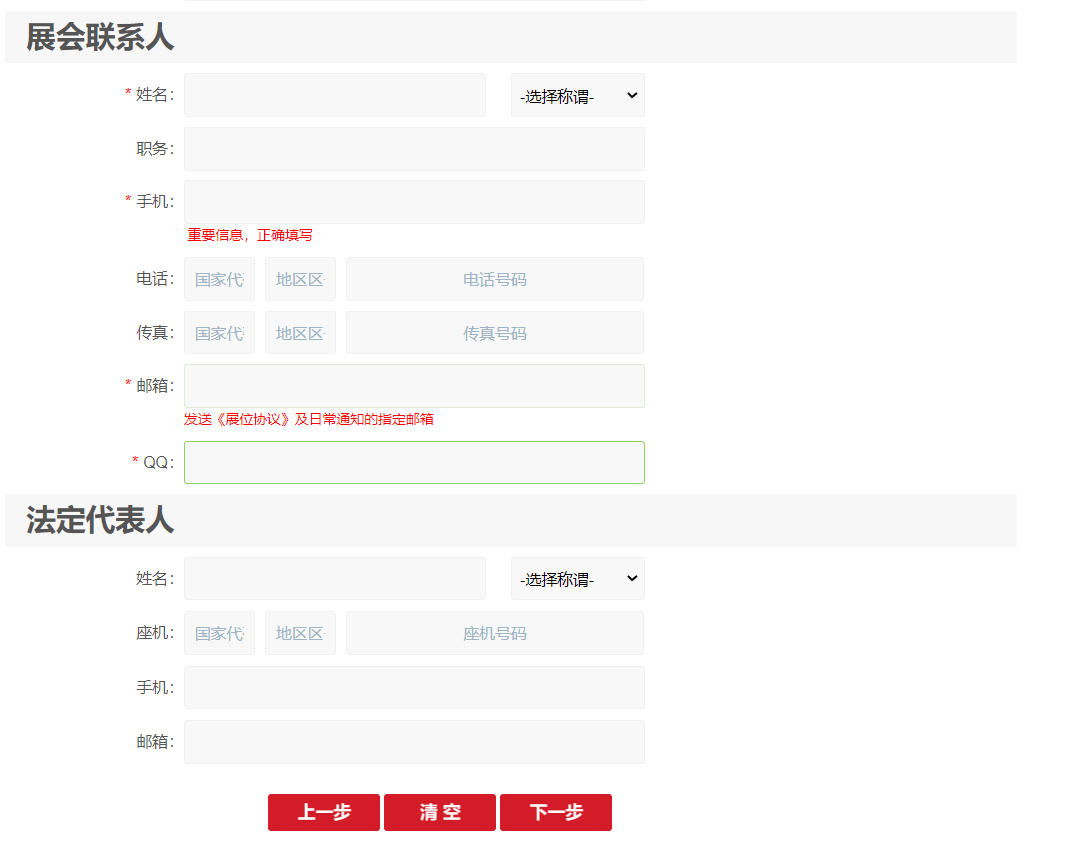Click the 职务 input field
Screen dimensions: 1068x846
click(414, 149)
